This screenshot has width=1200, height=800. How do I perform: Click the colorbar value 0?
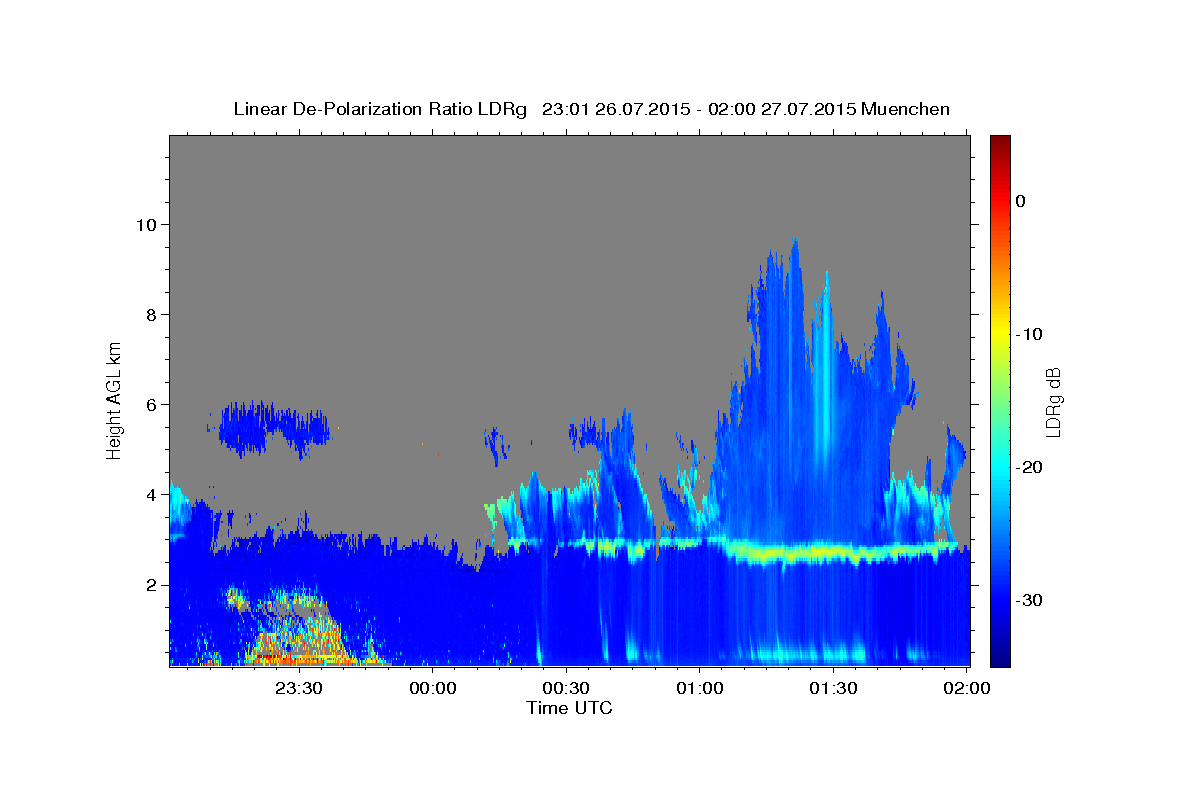click(x=1020, y=201)
